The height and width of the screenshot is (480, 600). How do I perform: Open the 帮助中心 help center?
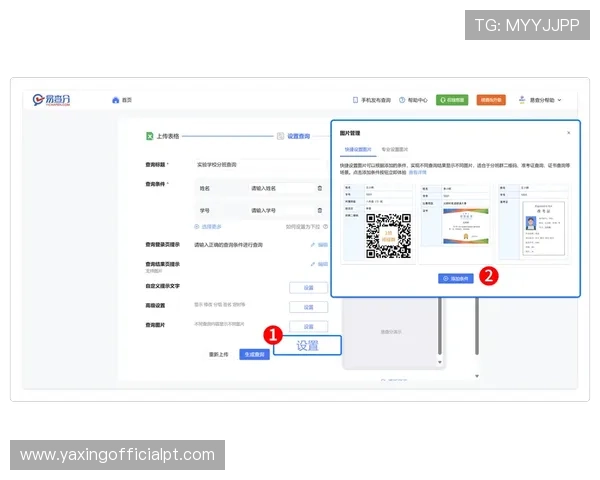pyautogui.click(x=413, y=100)
